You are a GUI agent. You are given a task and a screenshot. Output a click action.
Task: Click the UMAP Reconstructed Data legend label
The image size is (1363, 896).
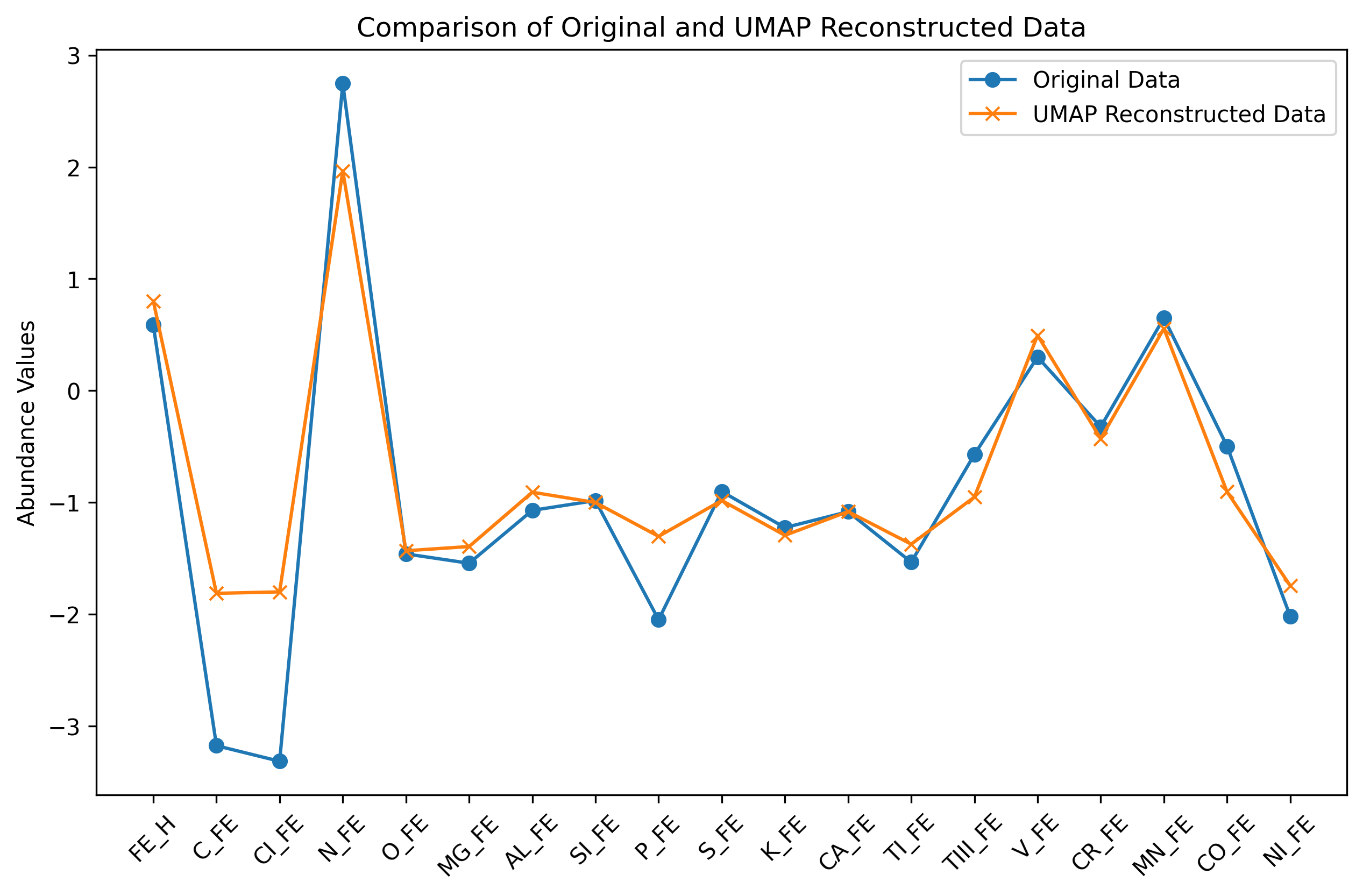(x=1179, y=115)
